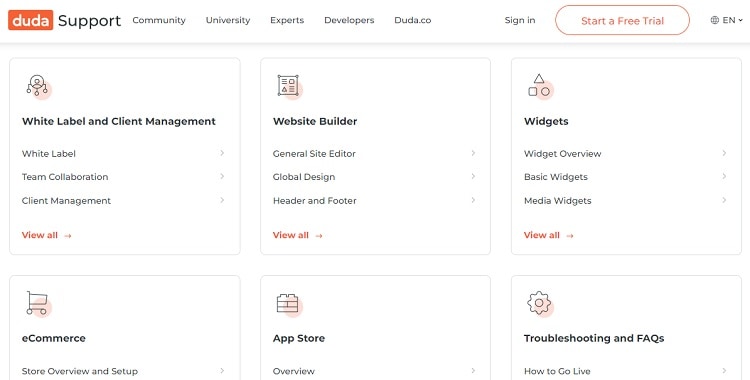
Task: Open the App Store Overview link
Action: (294, 371)
